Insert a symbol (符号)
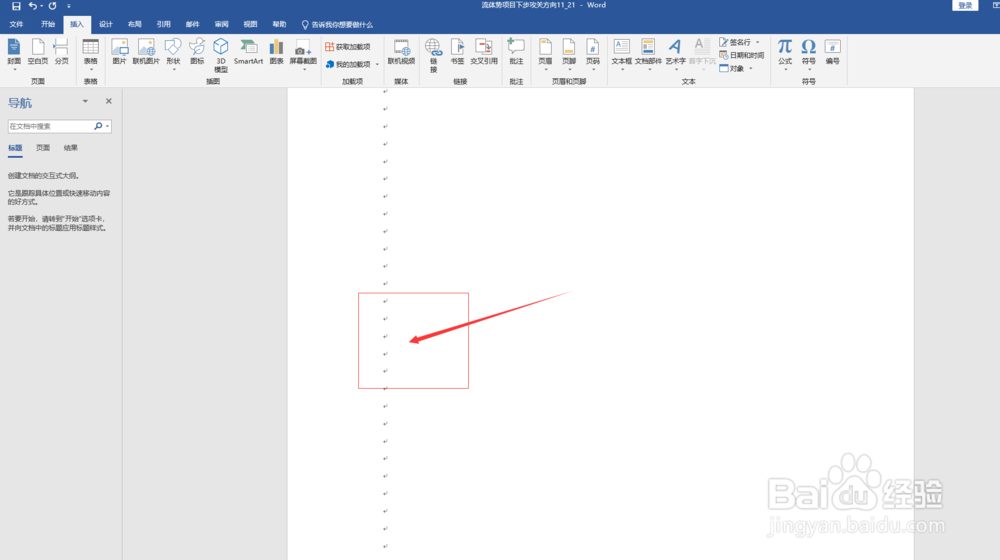This screenshot has width=1000, height=560. pyautogui.click(x=809, y=54)
